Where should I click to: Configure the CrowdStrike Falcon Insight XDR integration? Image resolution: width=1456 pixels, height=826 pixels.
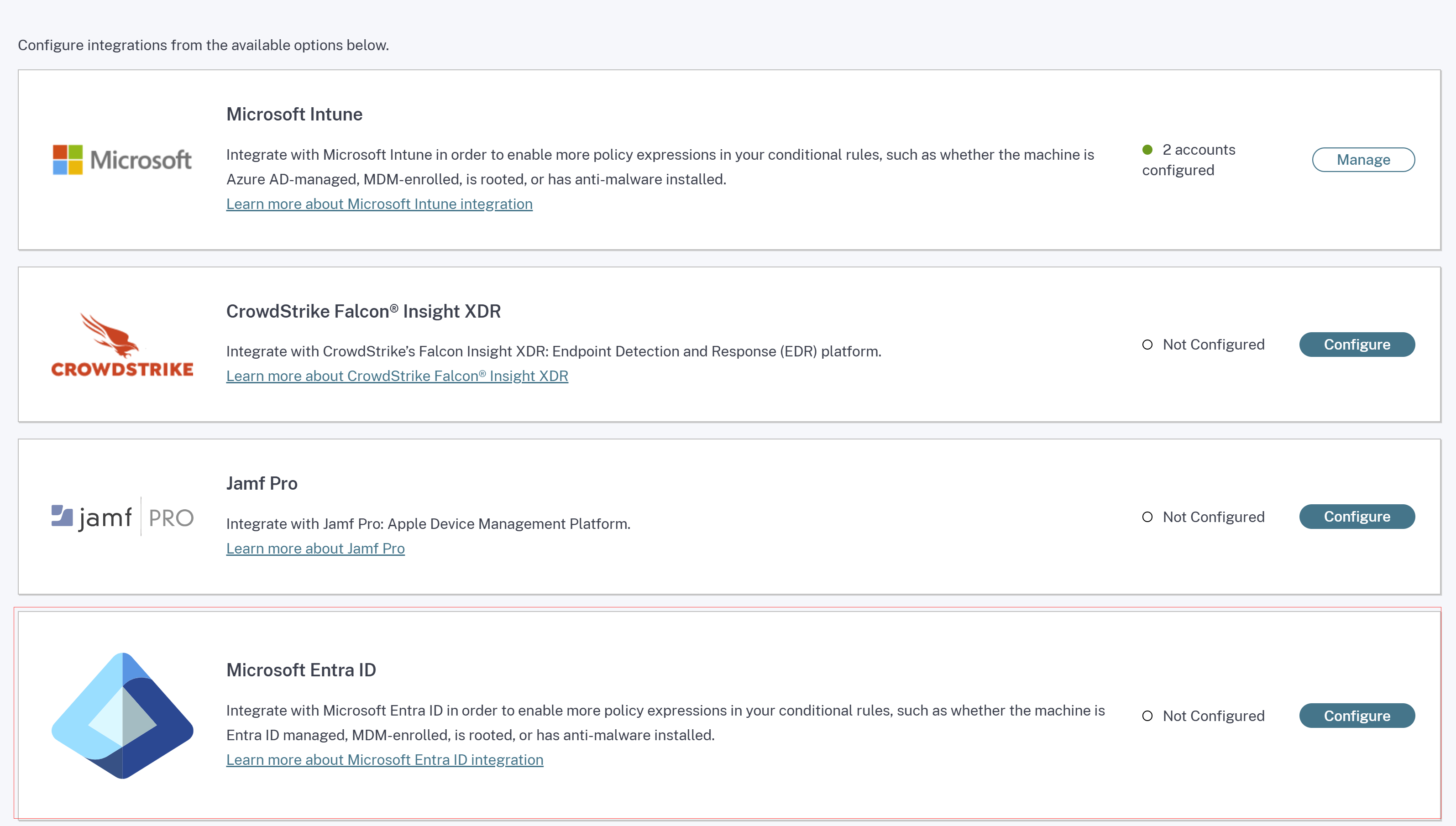(x=1356, y=345)
